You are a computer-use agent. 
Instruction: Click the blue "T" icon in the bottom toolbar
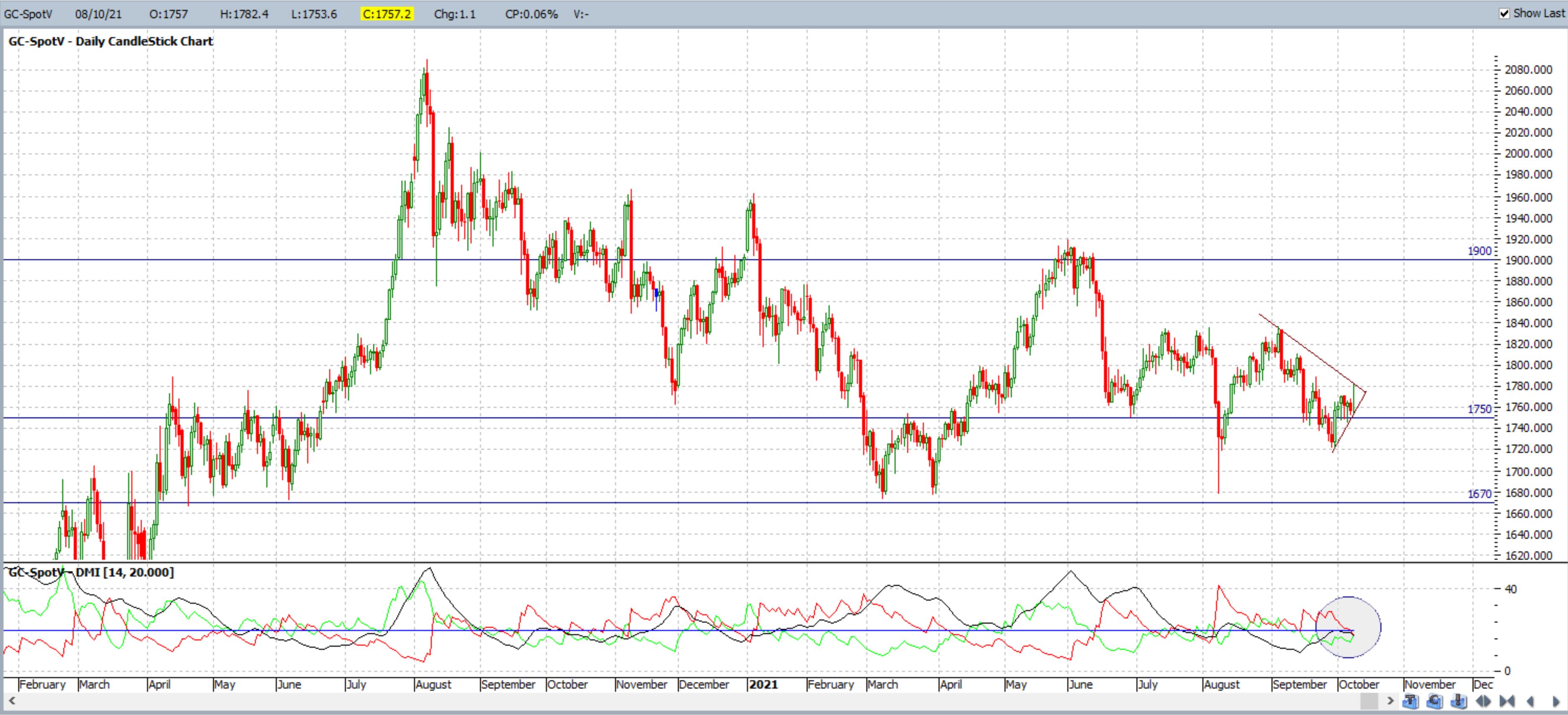point(1411,701)
